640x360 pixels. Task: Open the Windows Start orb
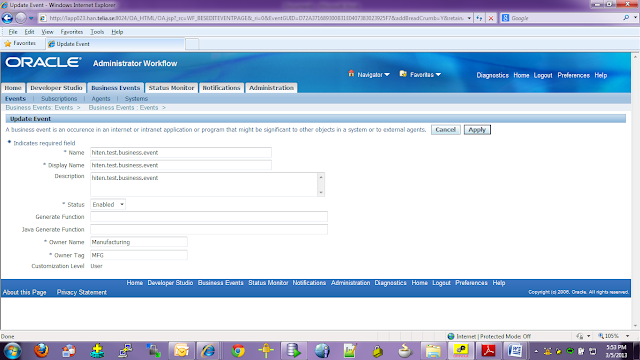click(12, 351)
